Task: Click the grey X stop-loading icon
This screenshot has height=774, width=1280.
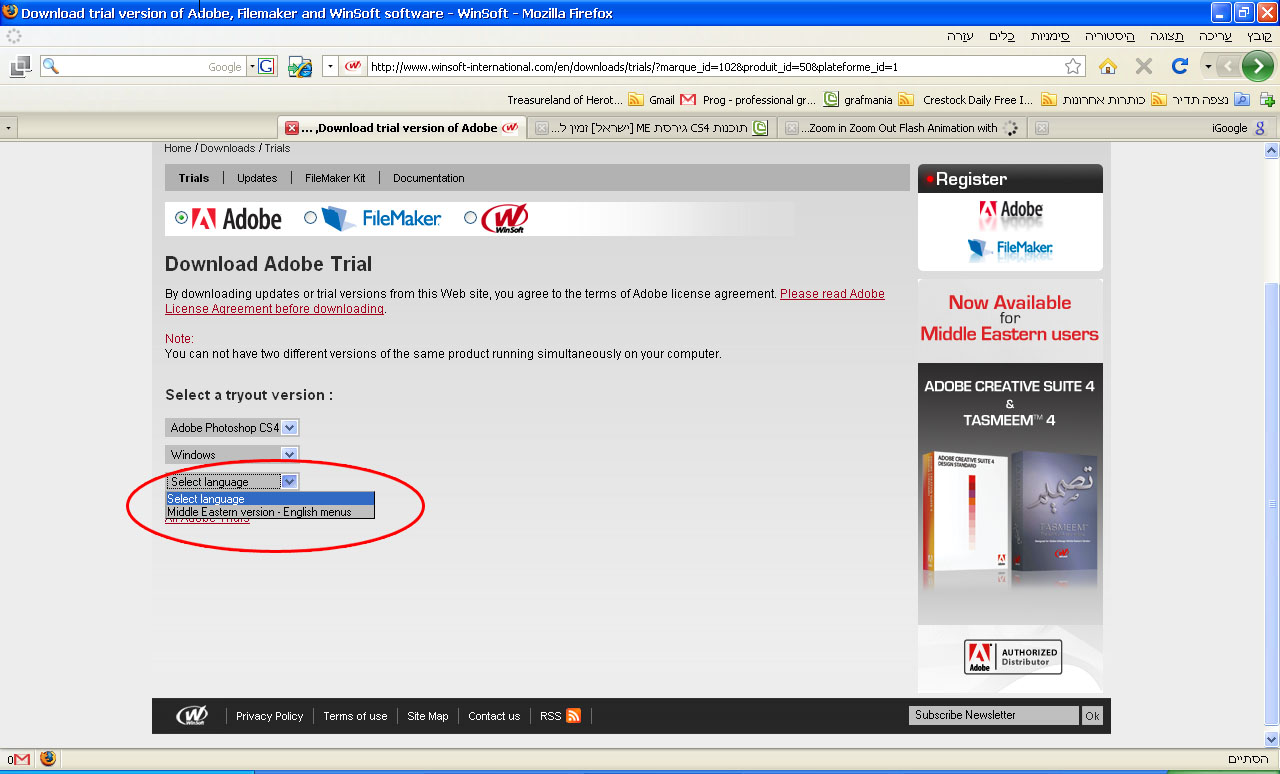Action: coord(1144,66)
